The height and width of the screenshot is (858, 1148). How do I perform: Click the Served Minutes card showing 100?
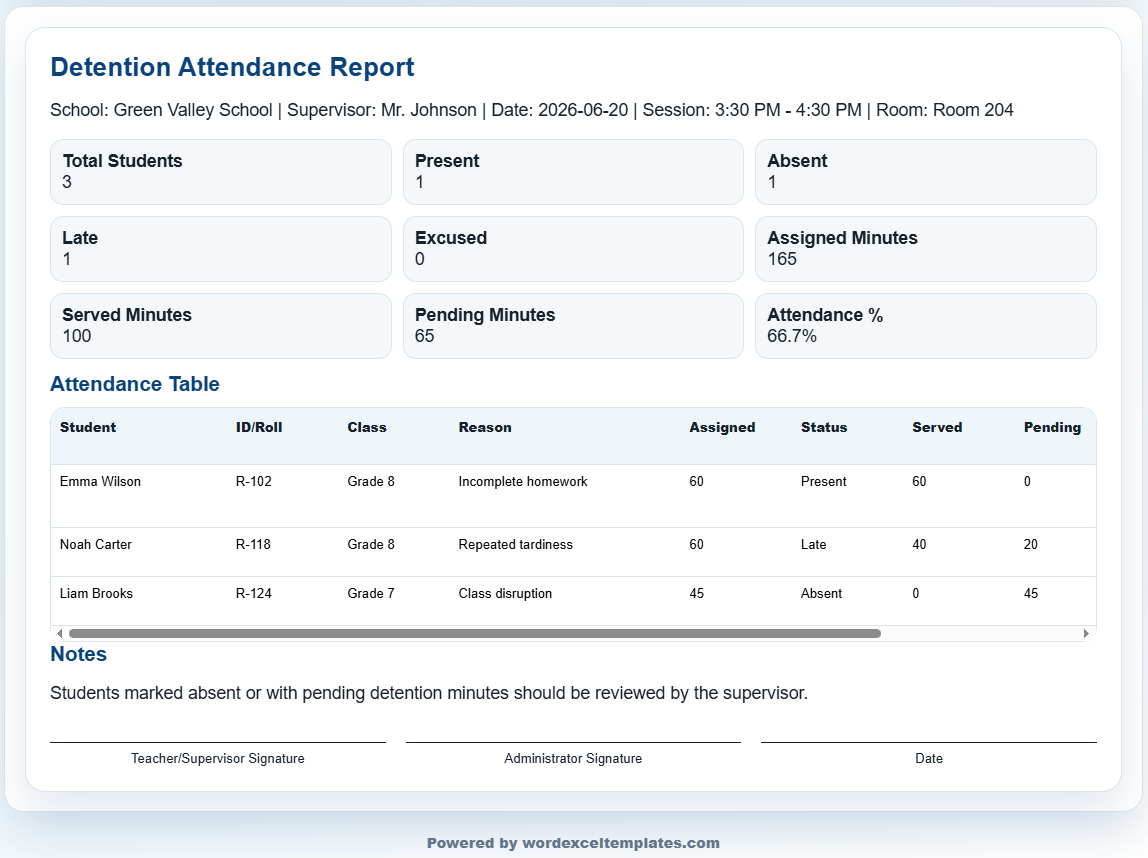point(221,326)
